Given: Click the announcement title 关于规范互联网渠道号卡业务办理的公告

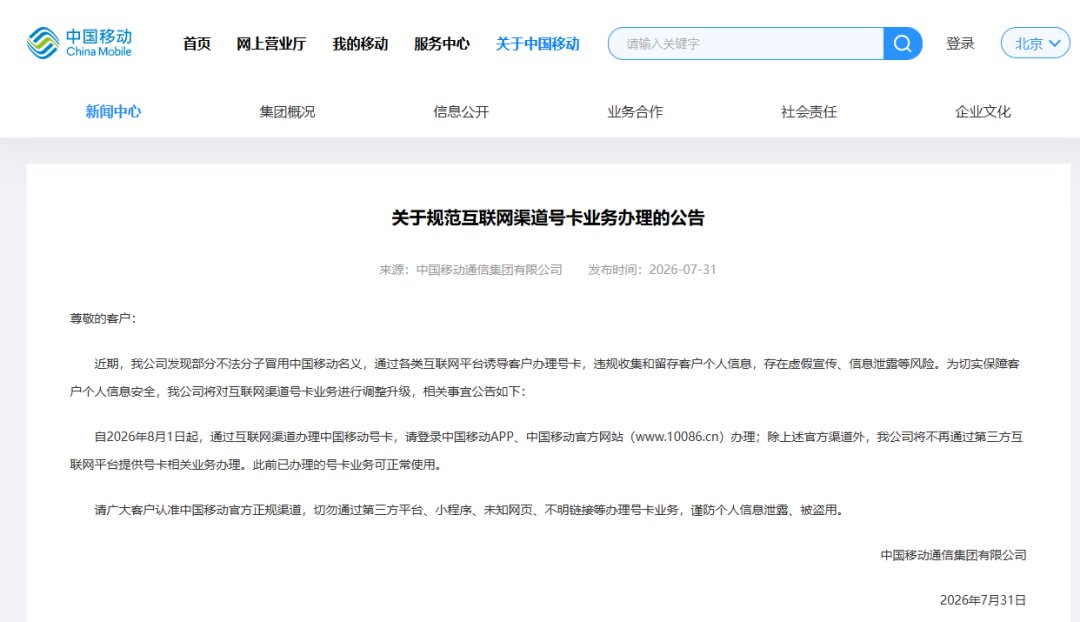Looking at the screenshot, I should pos(548,218).
